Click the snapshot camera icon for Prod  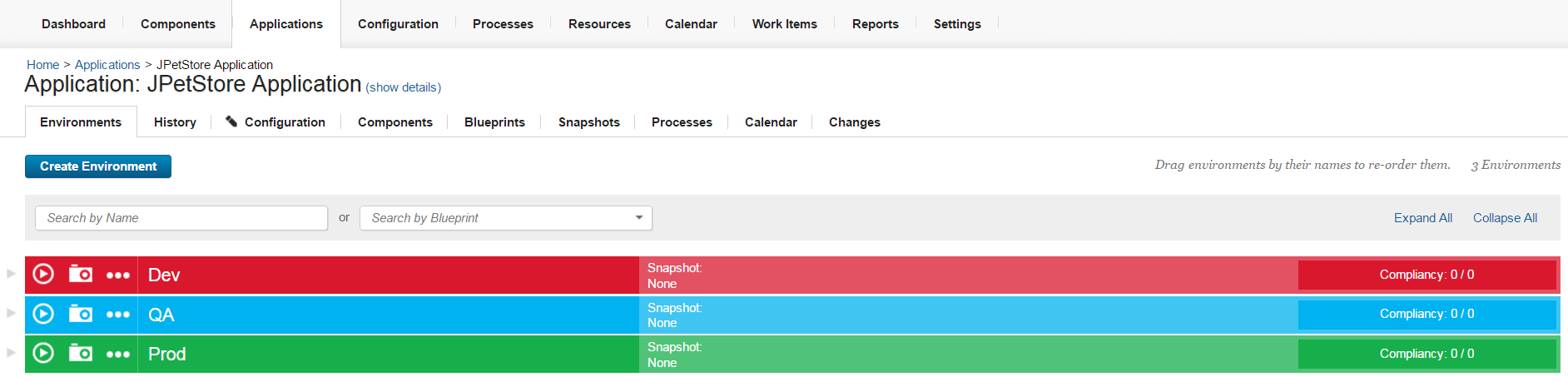(x=81, y=353)
